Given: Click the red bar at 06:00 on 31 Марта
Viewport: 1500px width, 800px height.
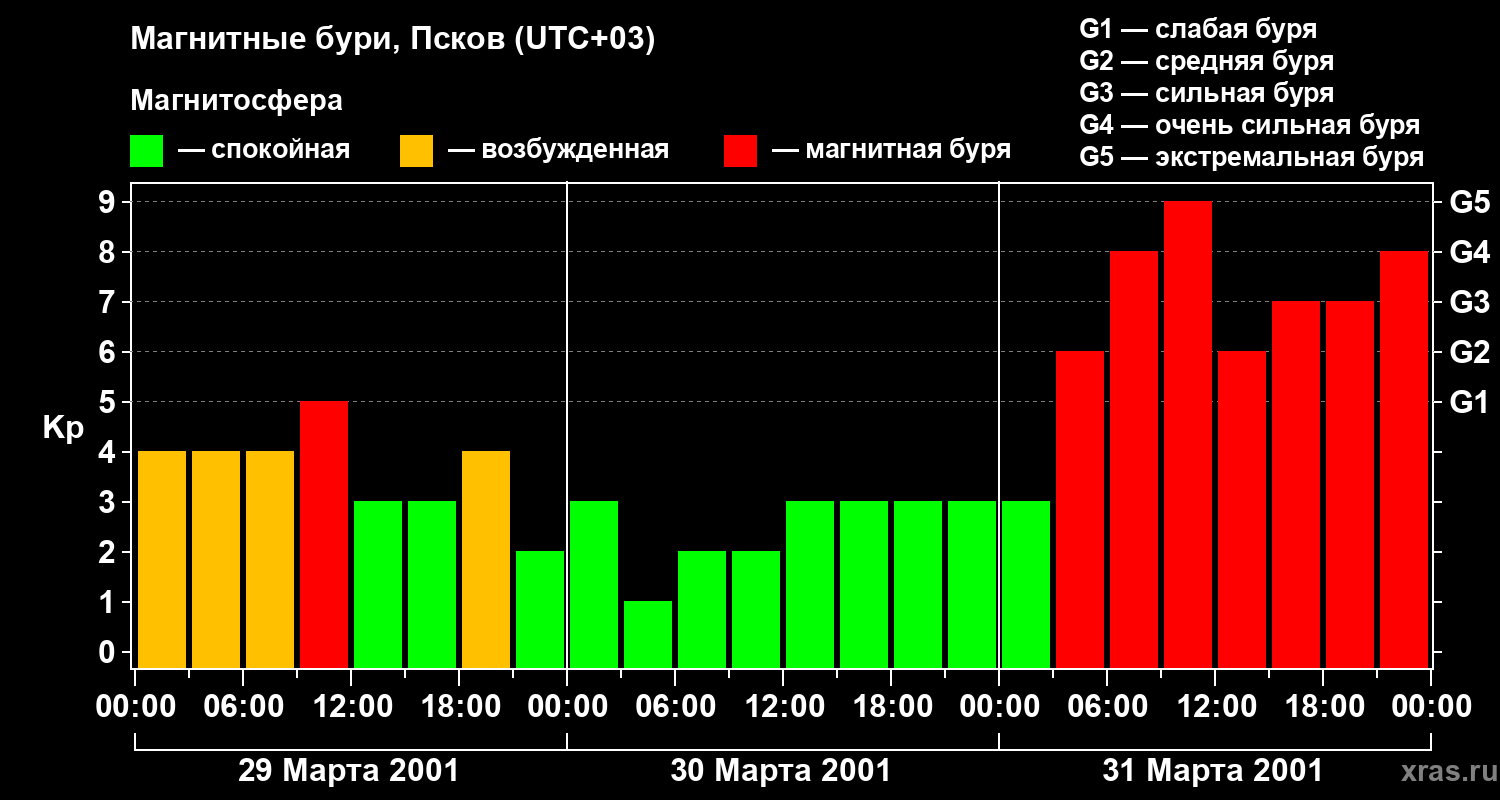Looking at the screenshot, I should click(1134, 459).
